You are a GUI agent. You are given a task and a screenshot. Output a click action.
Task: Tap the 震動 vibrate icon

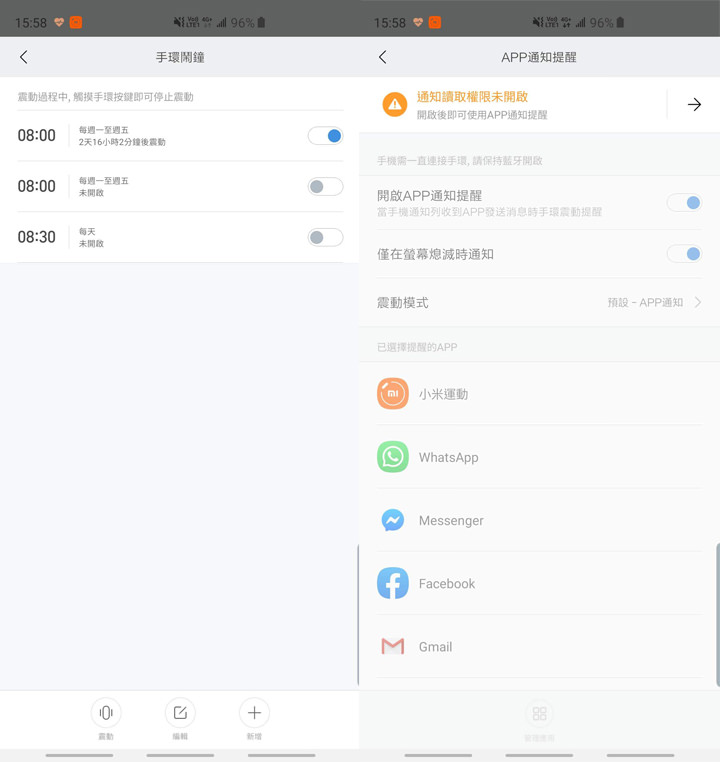pos(106,713)
